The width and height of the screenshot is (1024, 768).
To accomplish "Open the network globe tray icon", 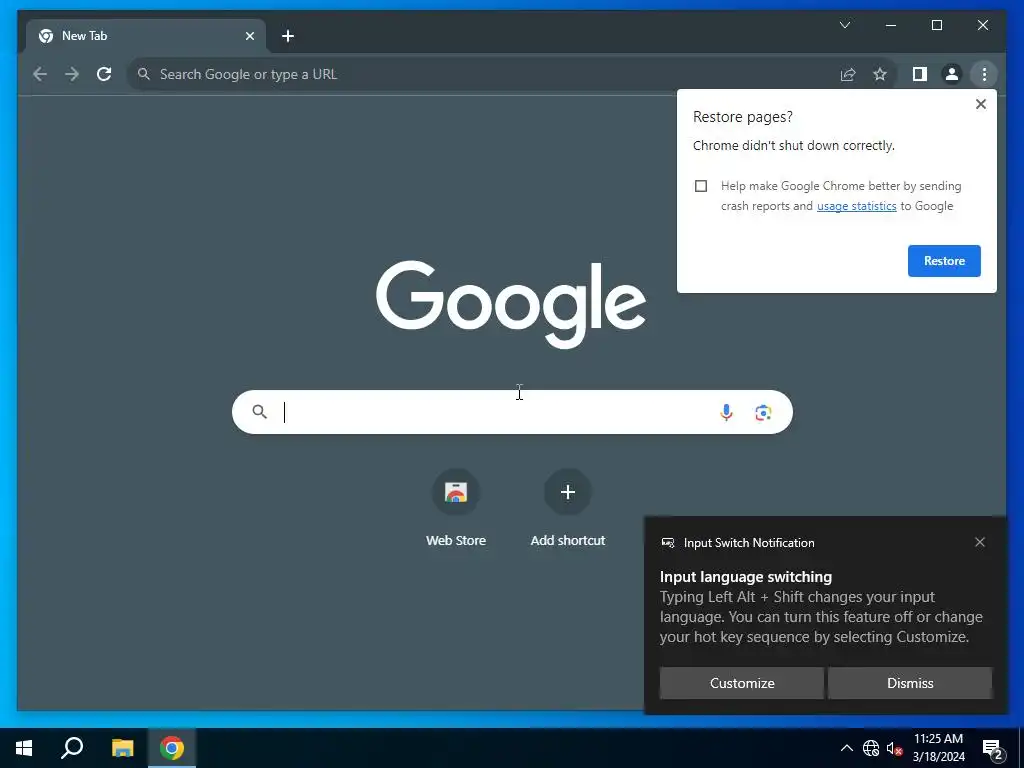I will pyautogui.click(x=871, y=748).
